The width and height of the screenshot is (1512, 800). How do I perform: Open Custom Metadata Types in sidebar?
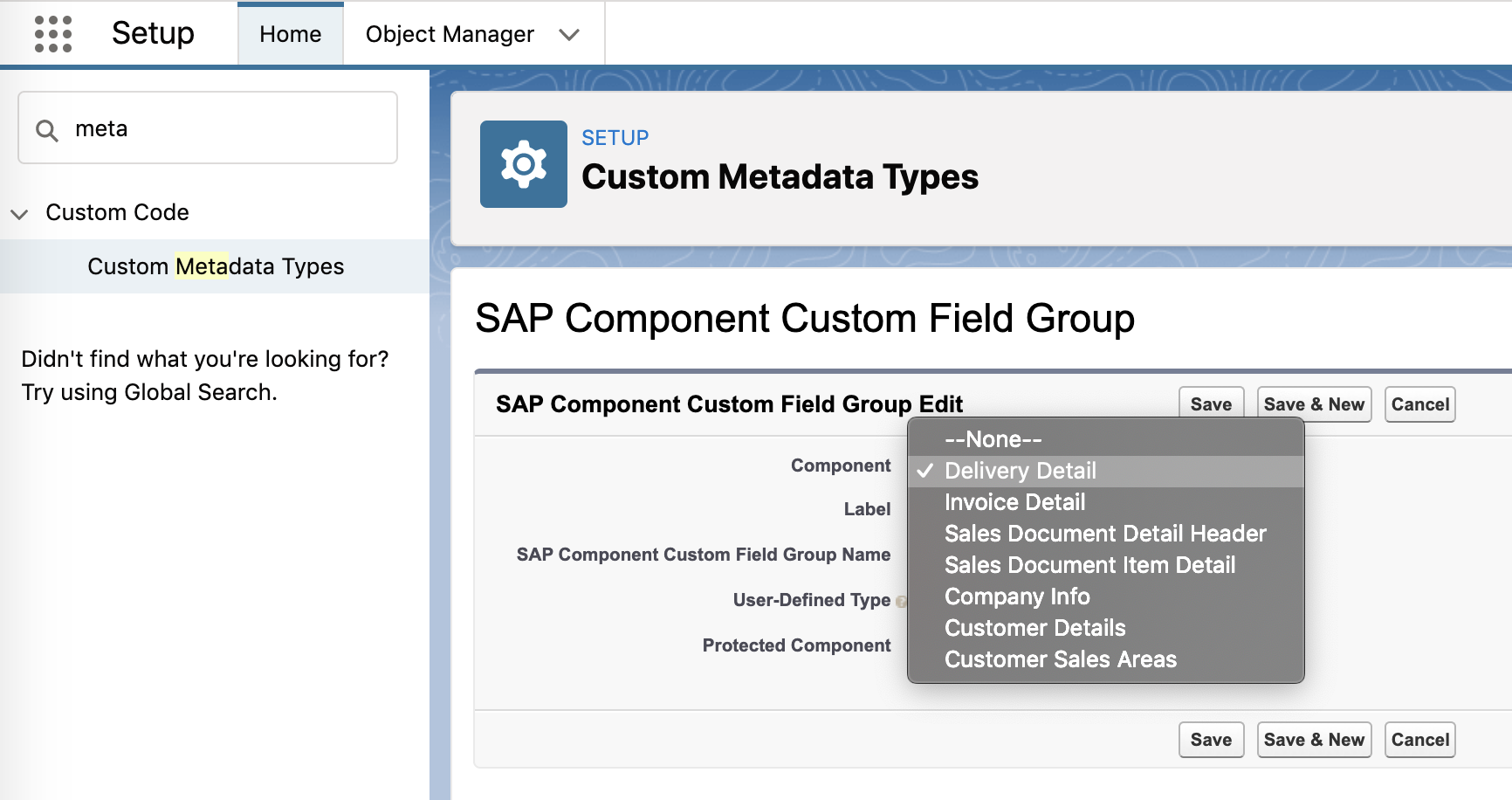[216, 266]
